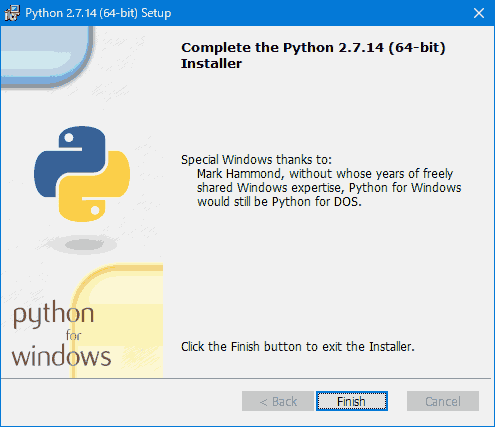Click the greyed-out Back button
Image resolution: width=495 pixels, height=427 pixels.
click(278, 401)
